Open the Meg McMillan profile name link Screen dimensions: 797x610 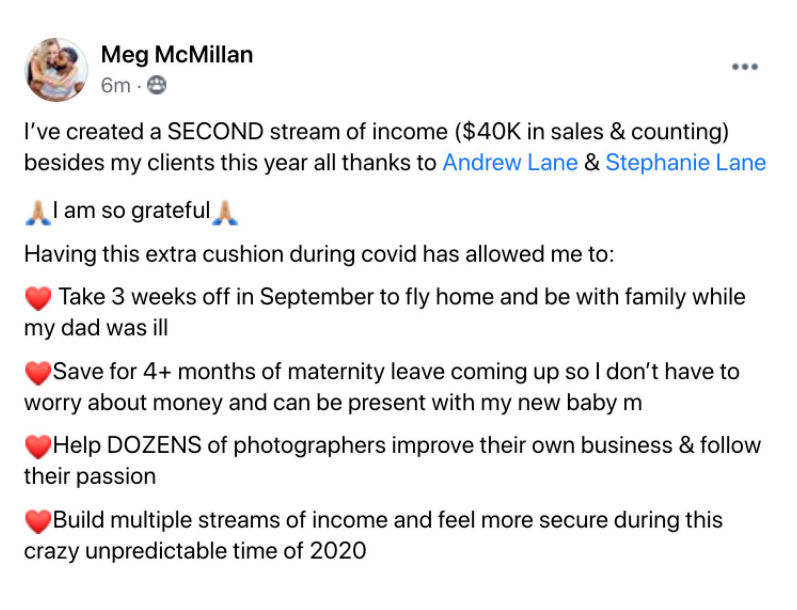[177, 55]
